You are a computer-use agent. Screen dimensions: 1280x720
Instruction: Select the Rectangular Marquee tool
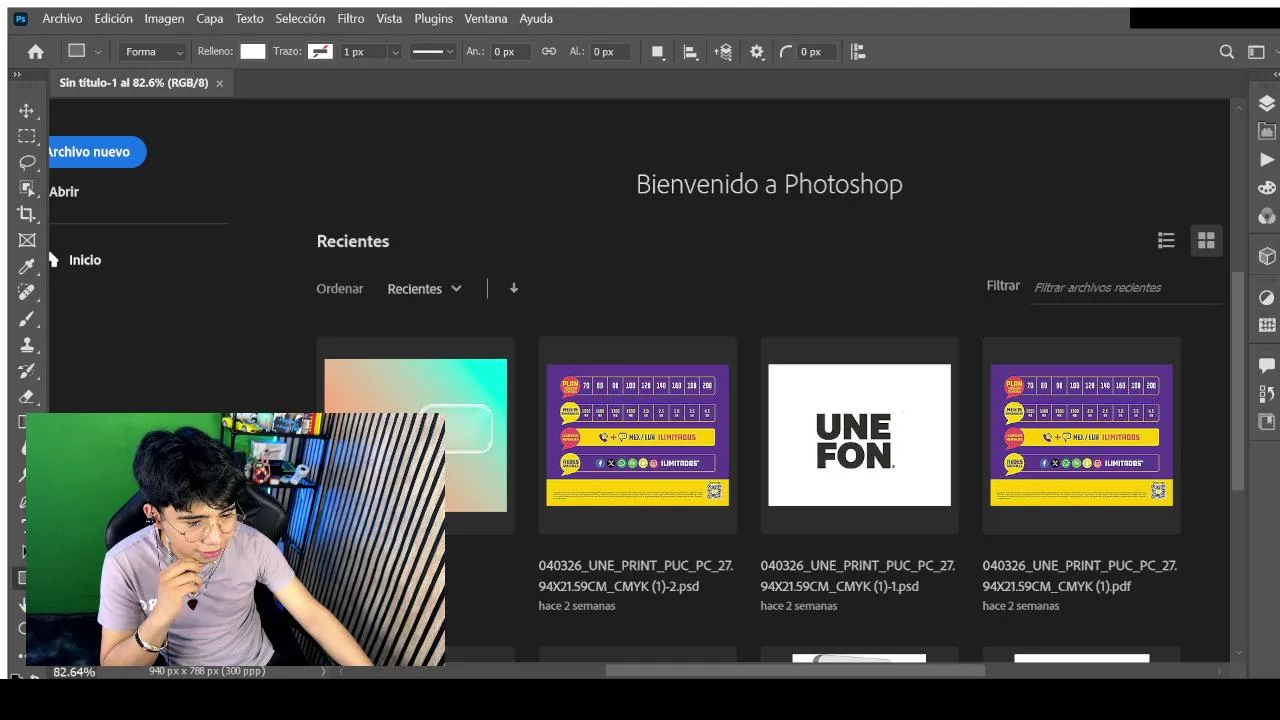click(x=27, y=136)
